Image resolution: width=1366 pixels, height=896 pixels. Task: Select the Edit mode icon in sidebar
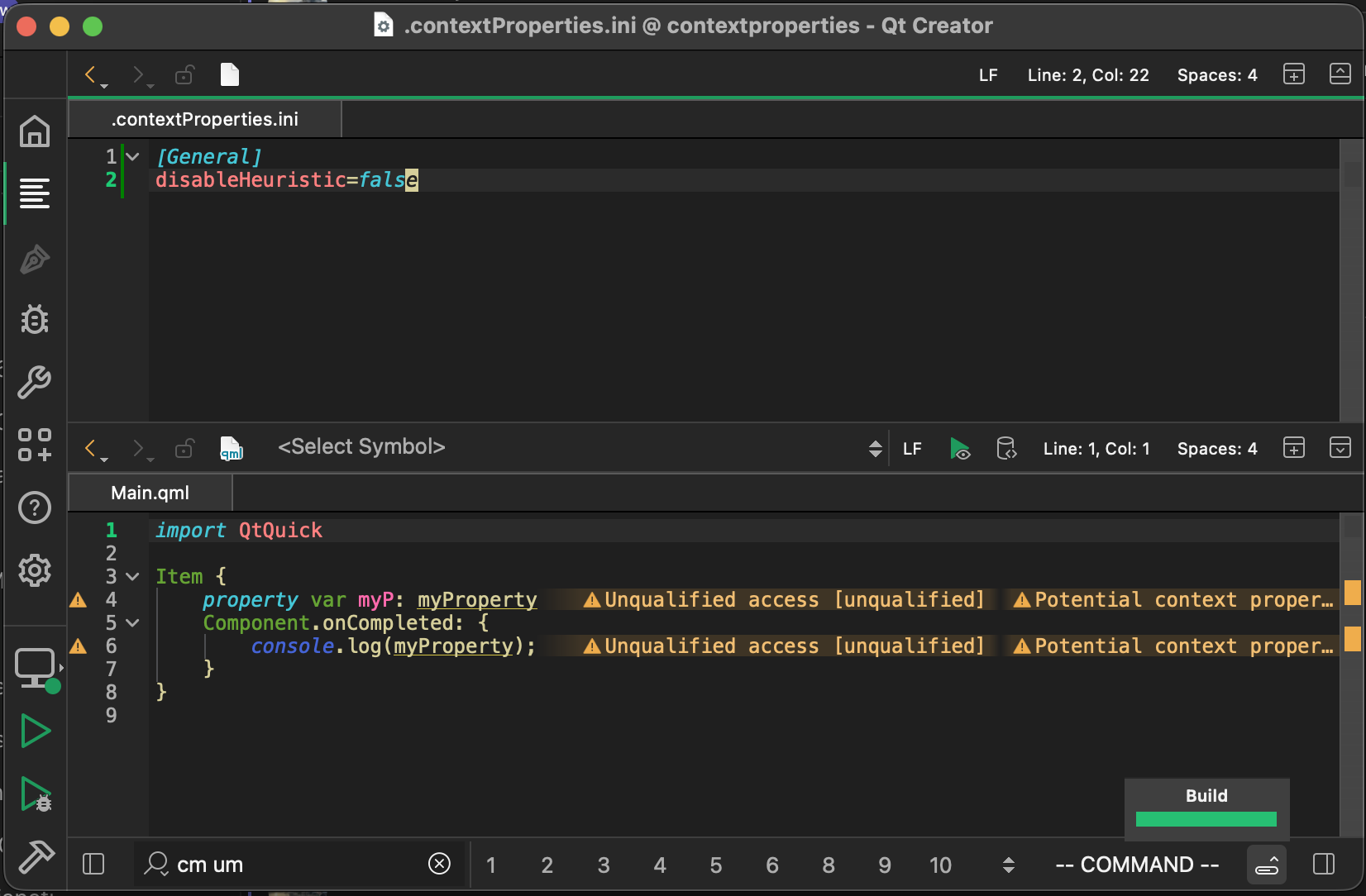[x=35, y=193]
